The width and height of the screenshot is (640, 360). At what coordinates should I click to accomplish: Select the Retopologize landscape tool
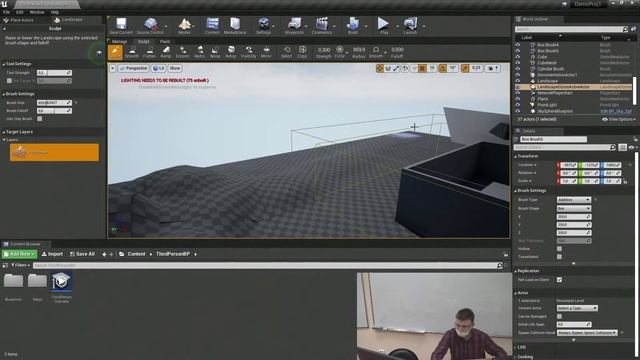pos(231,52)
